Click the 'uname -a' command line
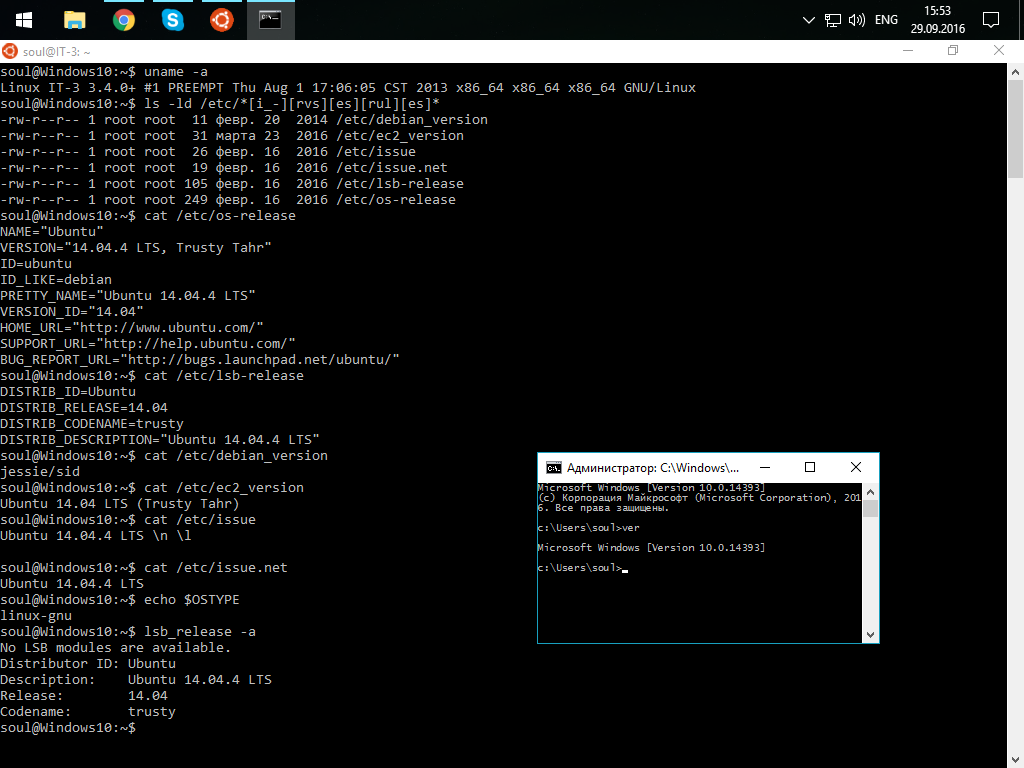The width and height of the screenshot is (1024, 768). 104,72
